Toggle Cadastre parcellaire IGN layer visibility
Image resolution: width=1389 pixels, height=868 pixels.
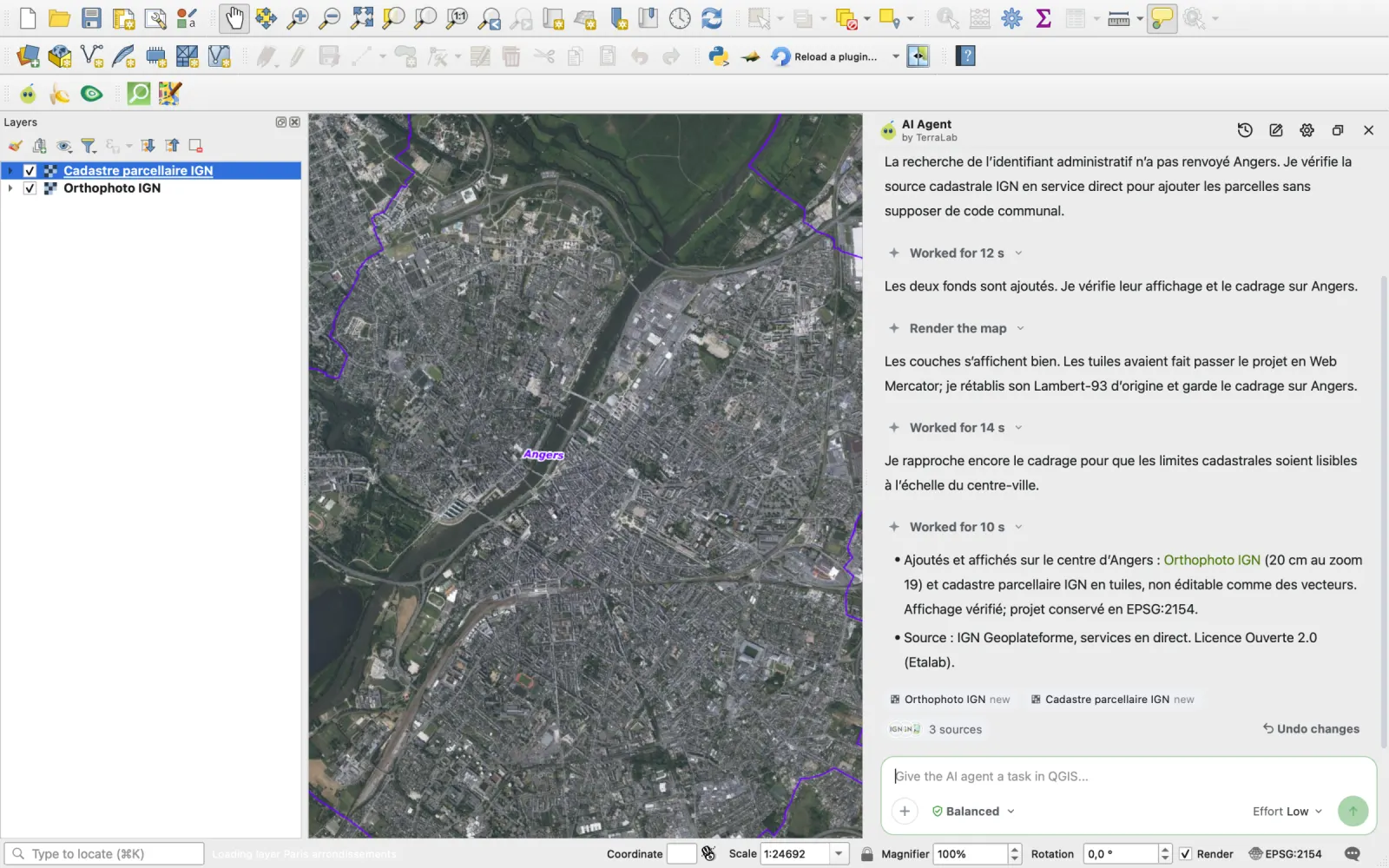click(30, 171)
